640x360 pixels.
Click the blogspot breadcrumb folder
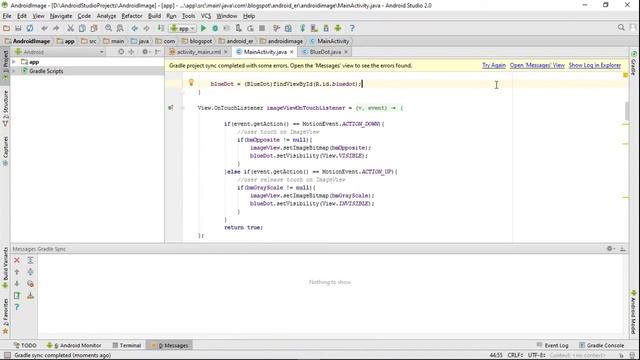point(197,41)
